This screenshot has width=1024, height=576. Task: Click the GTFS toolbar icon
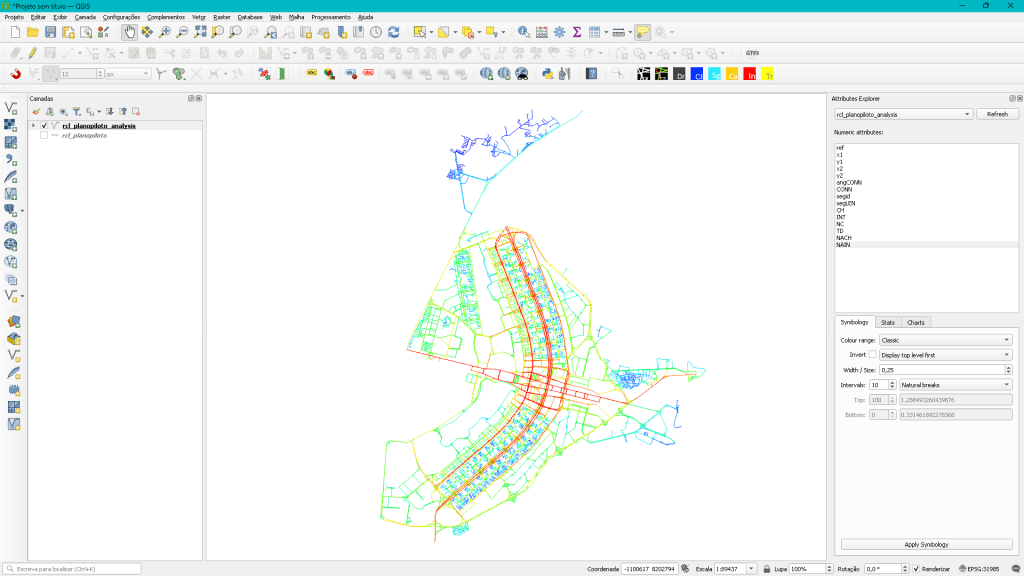(x=752, y=52)
